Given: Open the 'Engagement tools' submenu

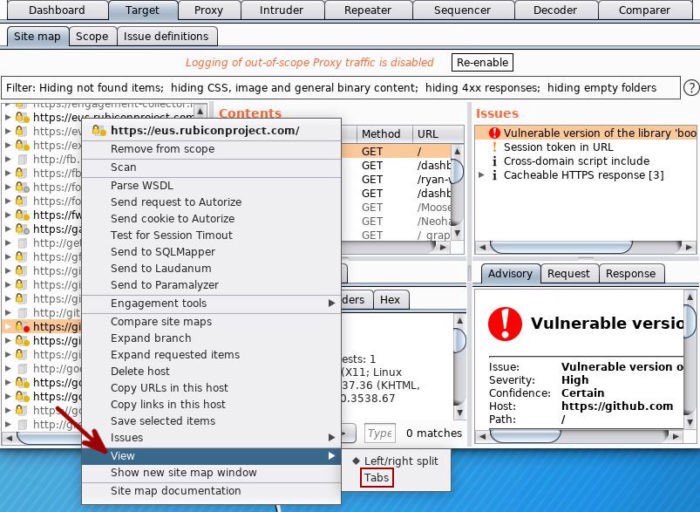Looking at the screenshot, I should (212, 303).
